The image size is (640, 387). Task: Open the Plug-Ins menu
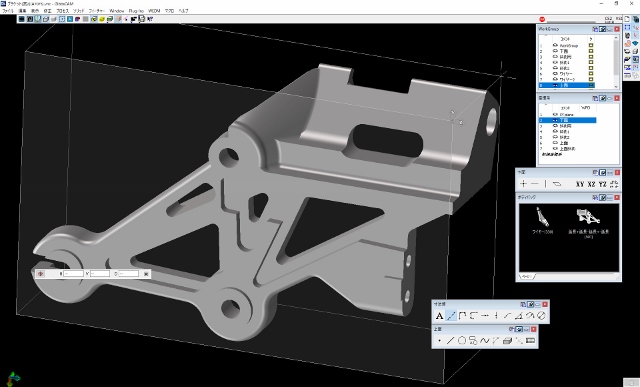tap(136, 11)
